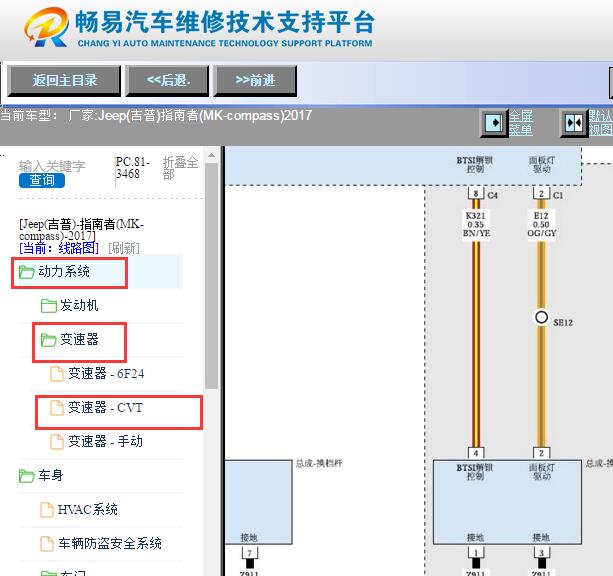This screenshot has height=576, width=613.
Task: Open the 变速器 - 手动 diagram entry
Action: click(106, 441)
